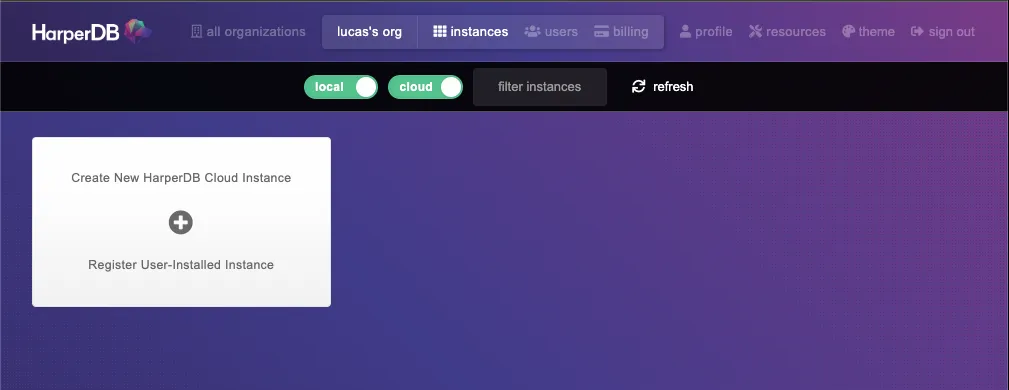Click the building icon beside all organizations
The height and width of the screenshot is (390, 1009).
(x=196, y=32)
